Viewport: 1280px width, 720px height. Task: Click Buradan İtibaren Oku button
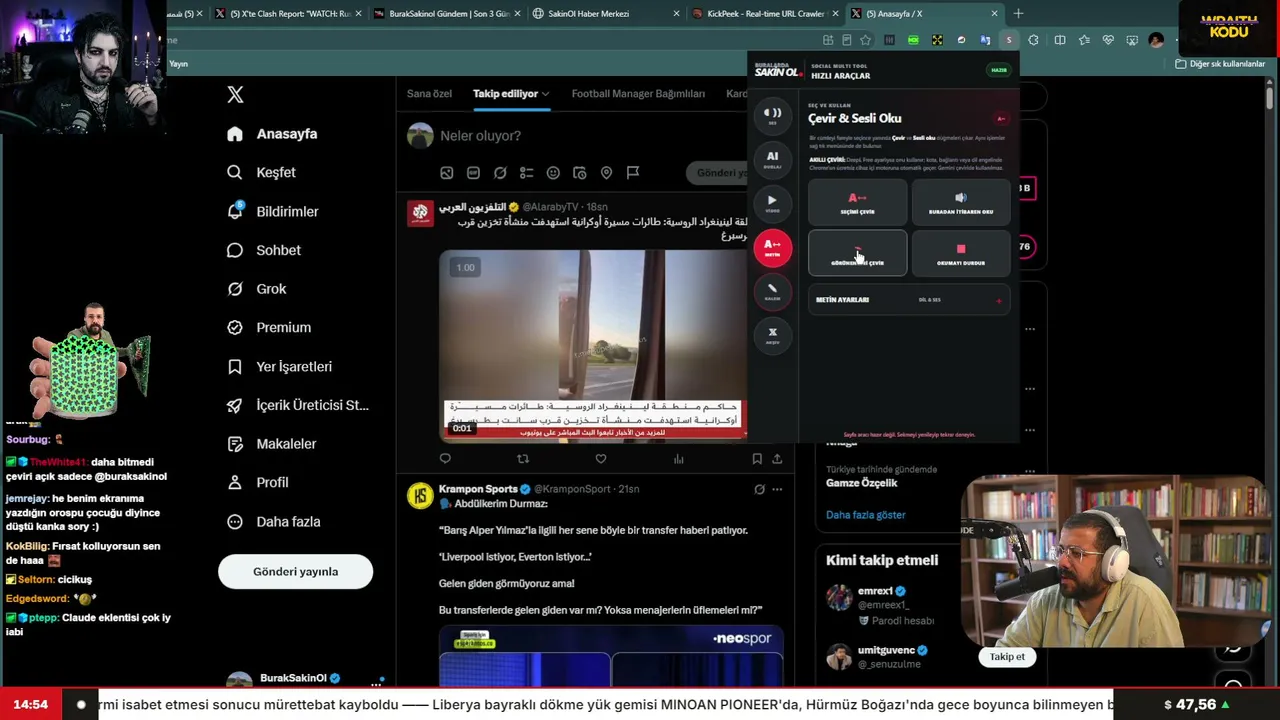[x=961, y=202]
